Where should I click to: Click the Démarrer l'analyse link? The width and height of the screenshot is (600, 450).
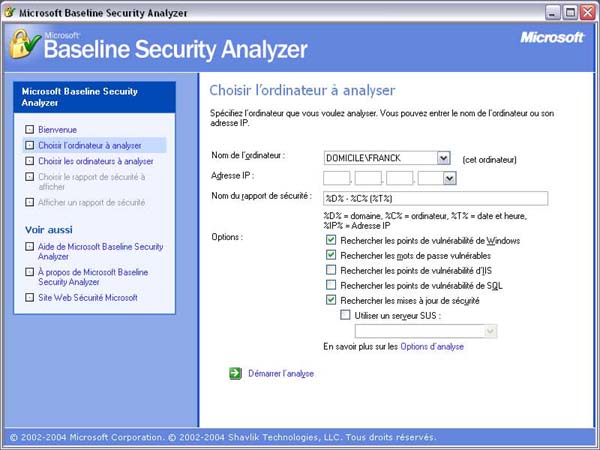281,373
